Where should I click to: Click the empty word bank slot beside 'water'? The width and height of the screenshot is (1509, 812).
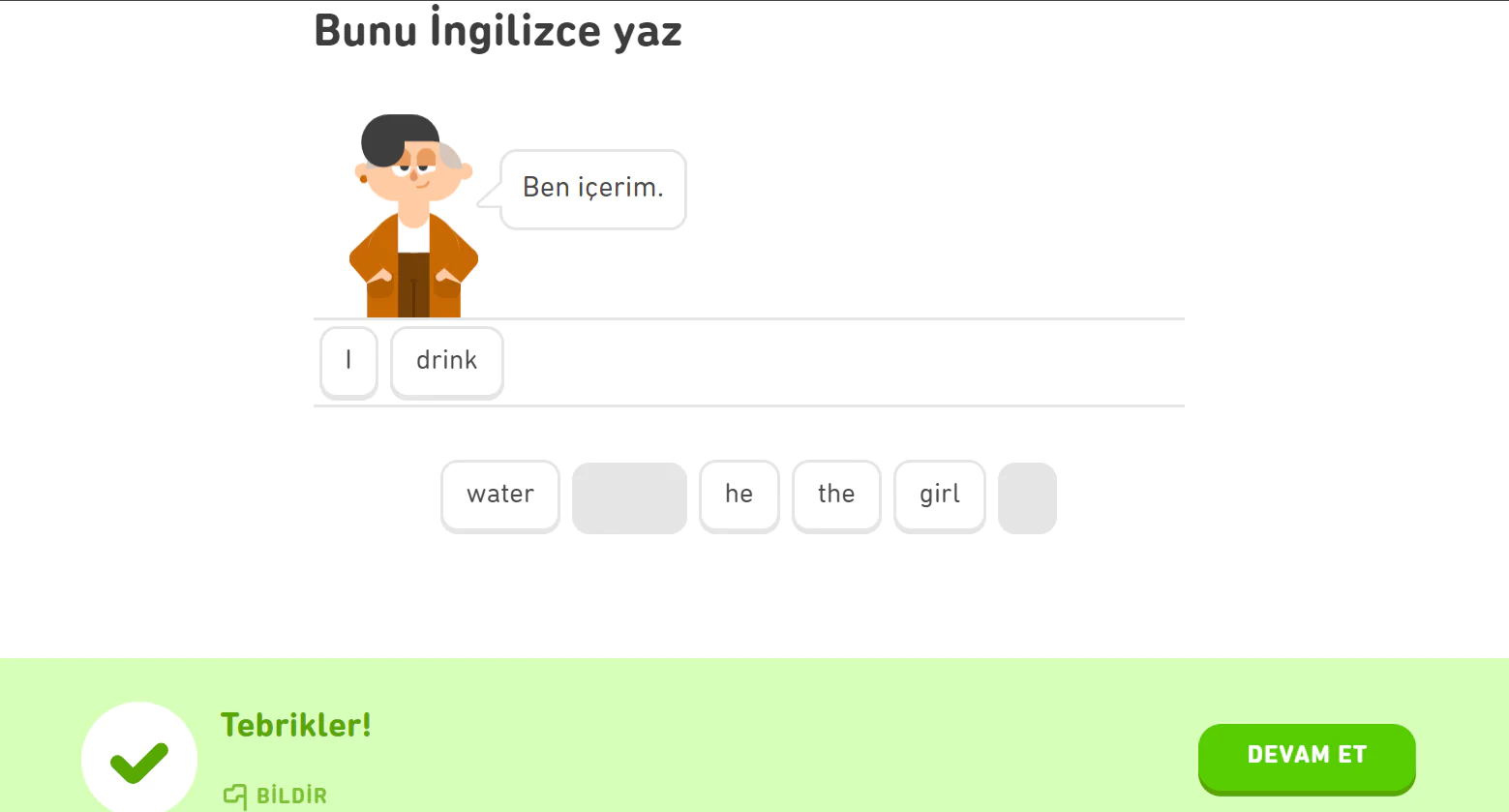point(629,497)
